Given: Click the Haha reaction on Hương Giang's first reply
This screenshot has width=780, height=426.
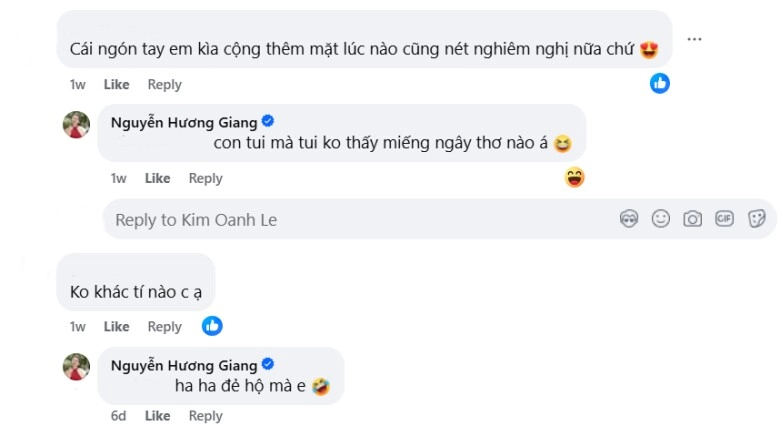Looking at the screenshot, I should [574, 178].
